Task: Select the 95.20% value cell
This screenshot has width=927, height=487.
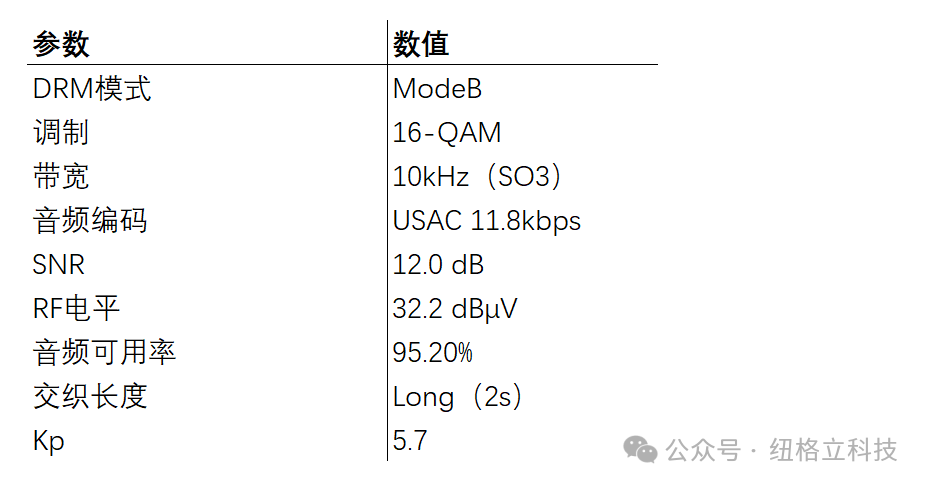Action: click(x=432, y=352)
